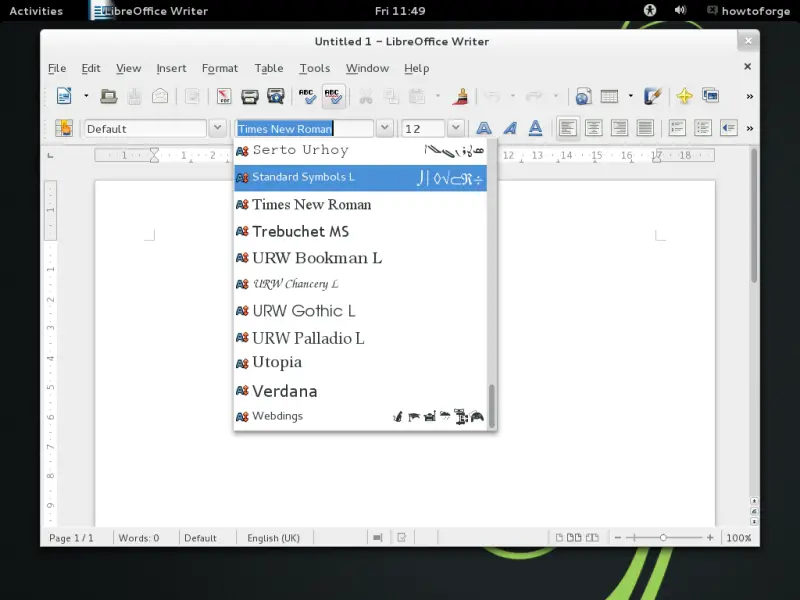Open the Format menu
Viewport: 800px width, 600px height.
220,68
